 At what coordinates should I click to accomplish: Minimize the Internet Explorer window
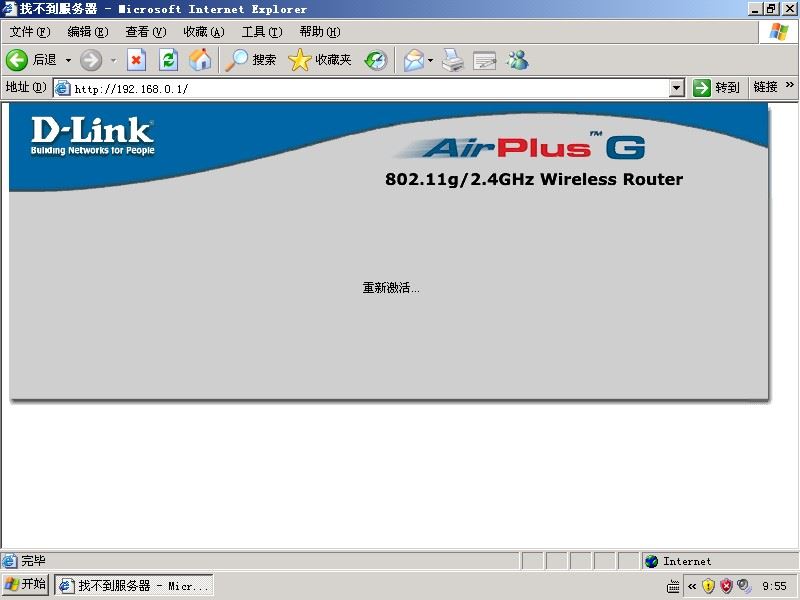pos(756,9)
